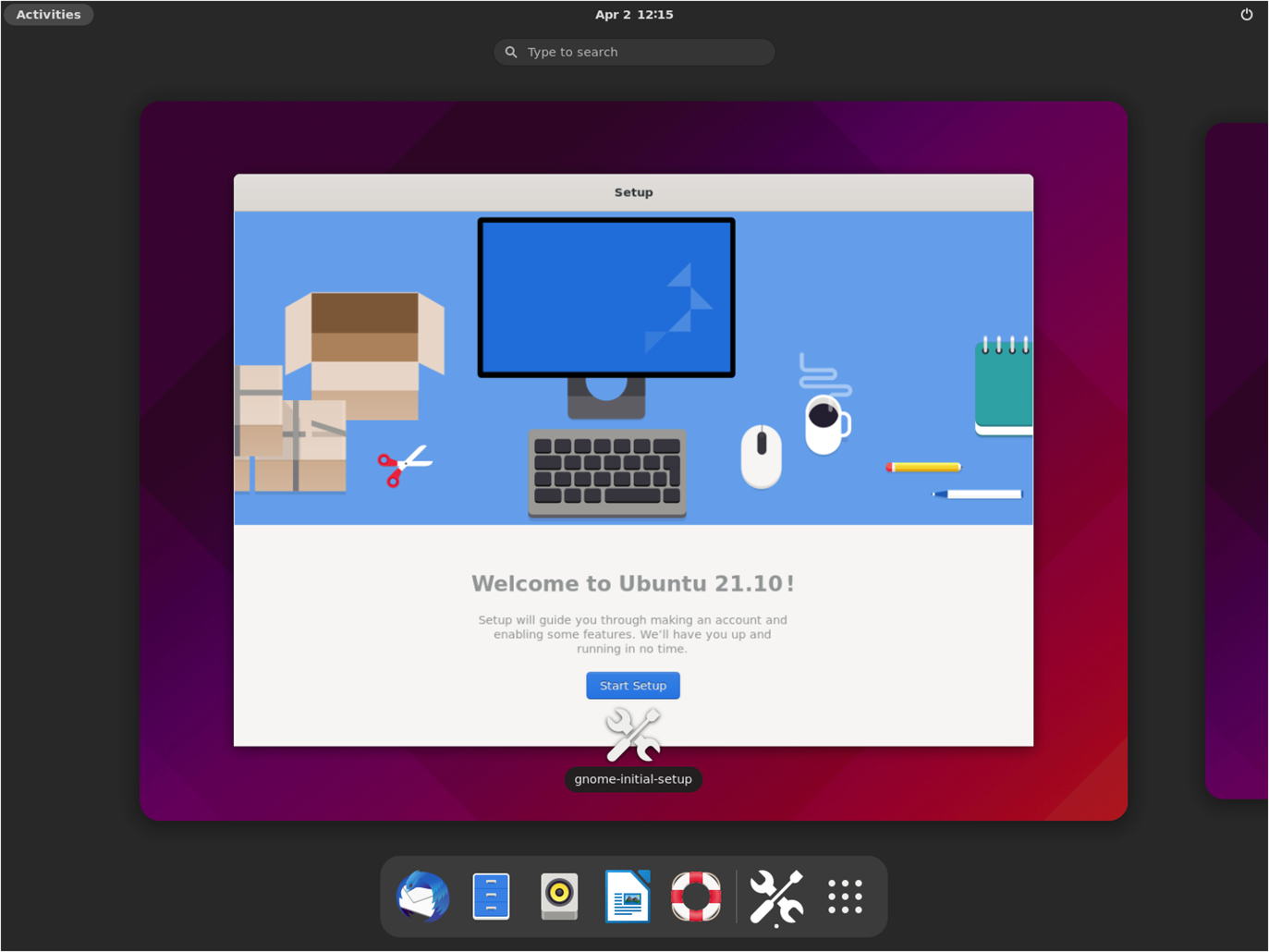Click the Start Setup button
The height and width of the screenshot is (952, 1269).
pyautogui.click(x=633, y=686)
